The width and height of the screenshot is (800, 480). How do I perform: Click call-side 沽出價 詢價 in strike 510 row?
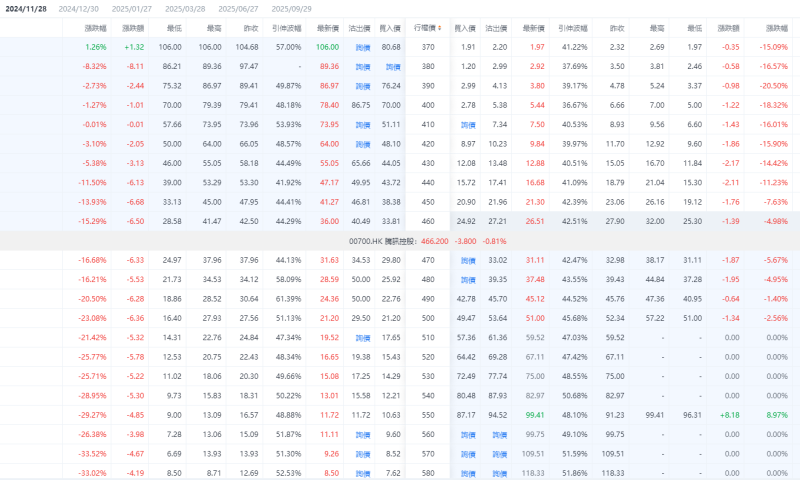pyautogui.click(x=362, y=338)
